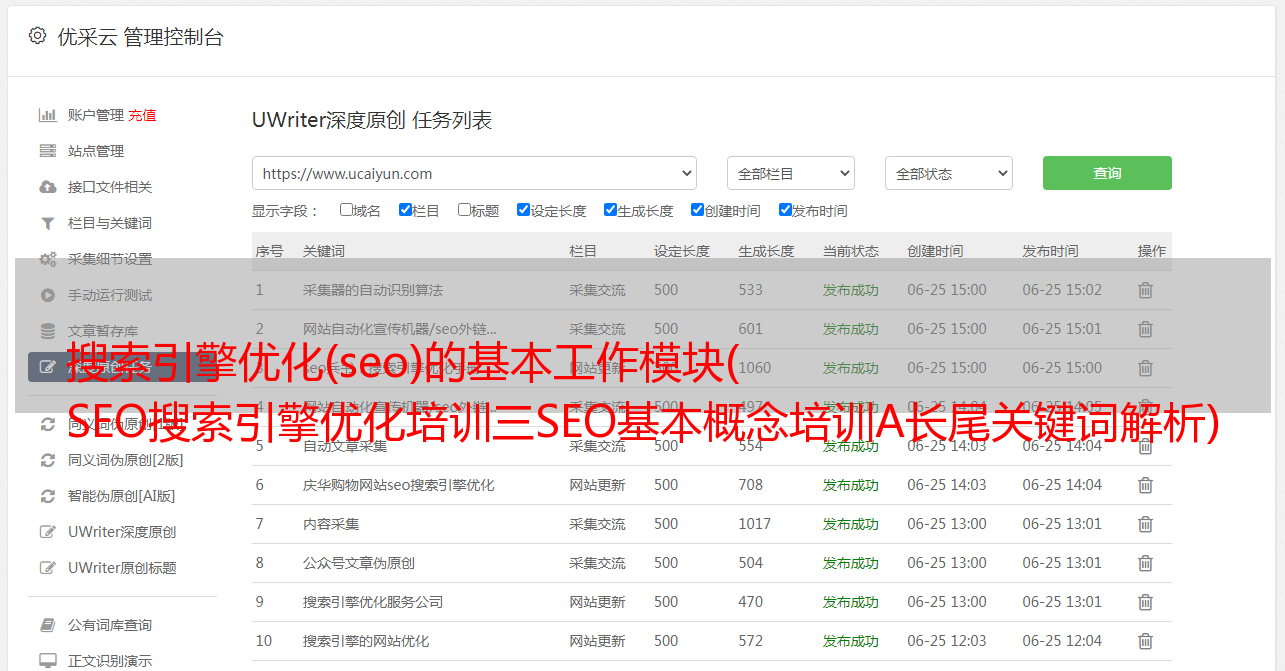This screenshot has height=671, width=1285.
Task: Click the 当前状态 column header
Action: click(x=851, y=251)
